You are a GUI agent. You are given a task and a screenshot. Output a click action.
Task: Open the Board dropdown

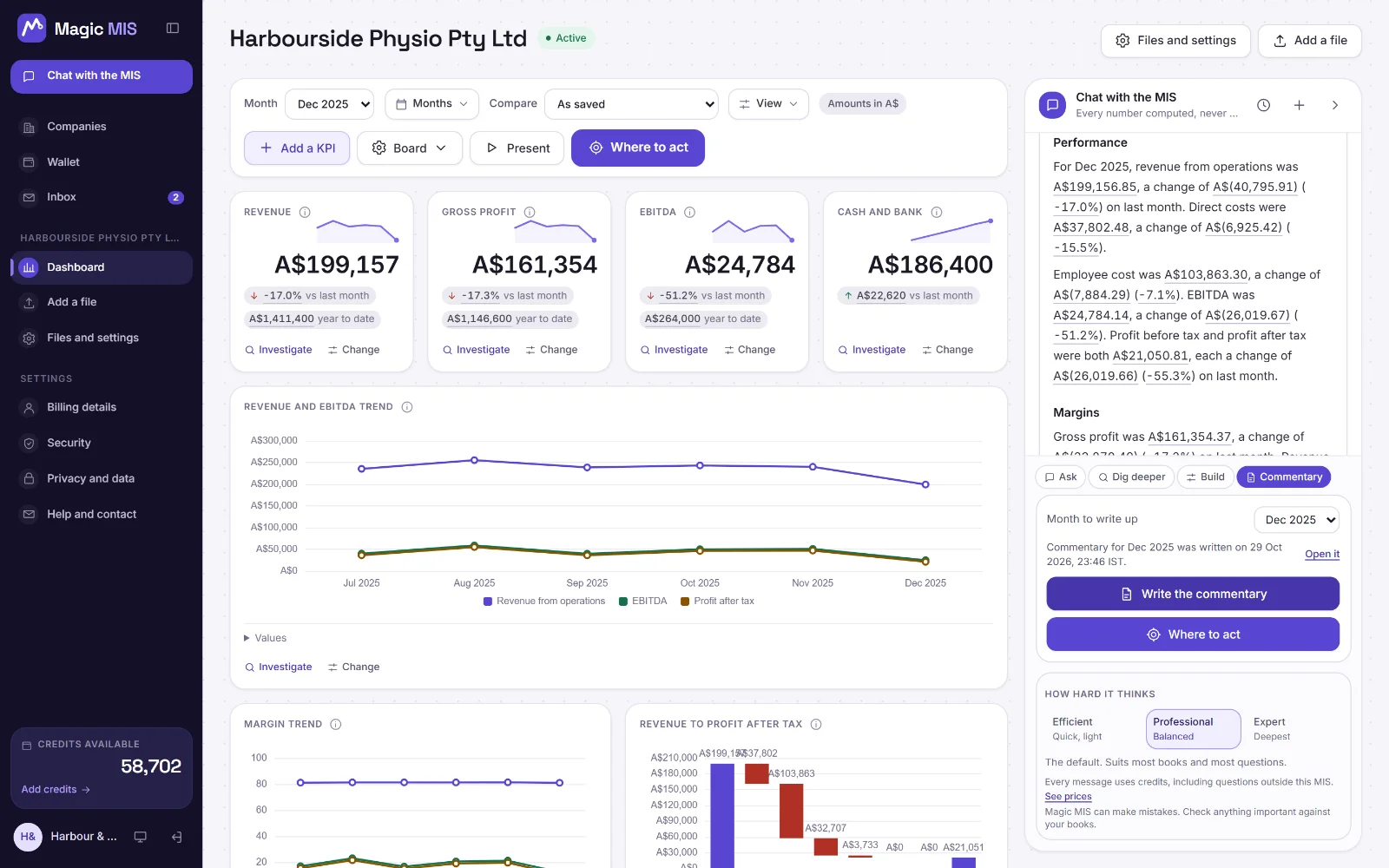tap(409, 148)
